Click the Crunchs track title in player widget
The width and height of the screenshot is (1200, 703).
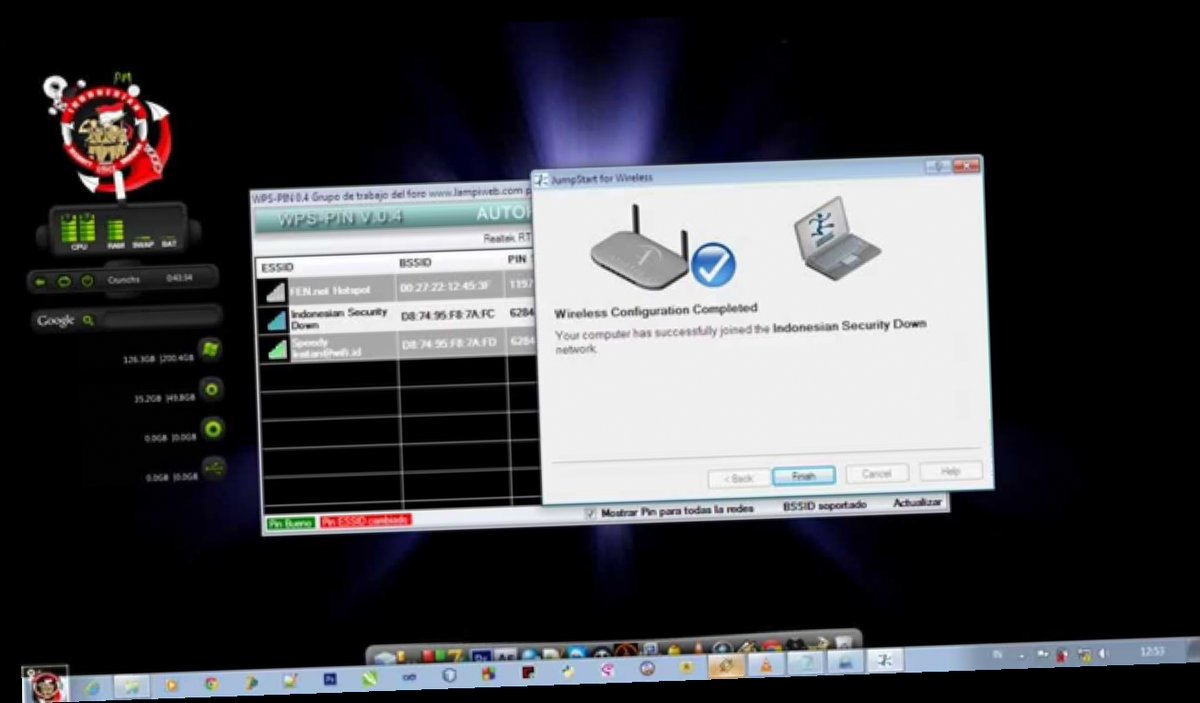124,280
